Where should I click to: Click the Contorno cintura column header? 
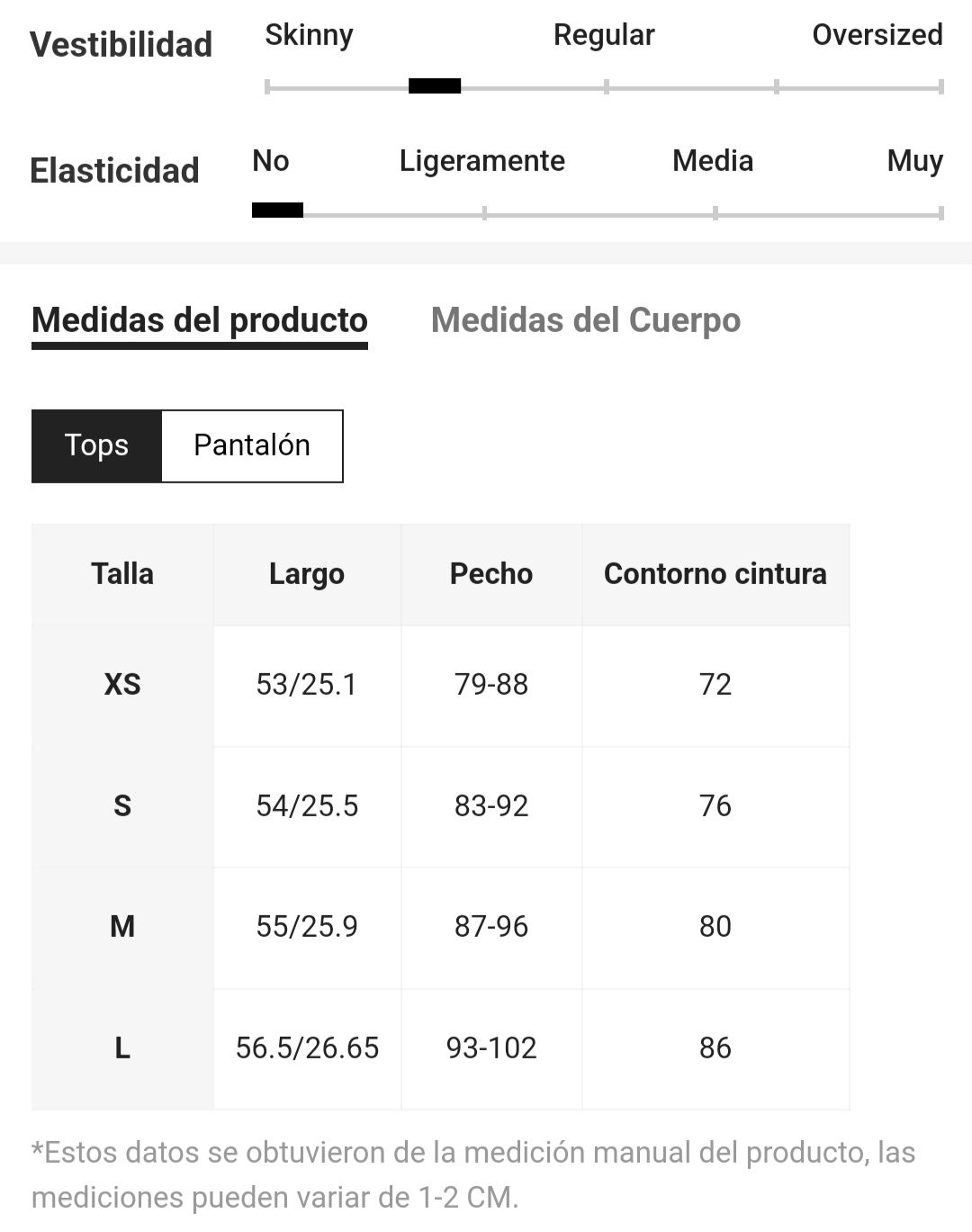(x=715, y=574)
